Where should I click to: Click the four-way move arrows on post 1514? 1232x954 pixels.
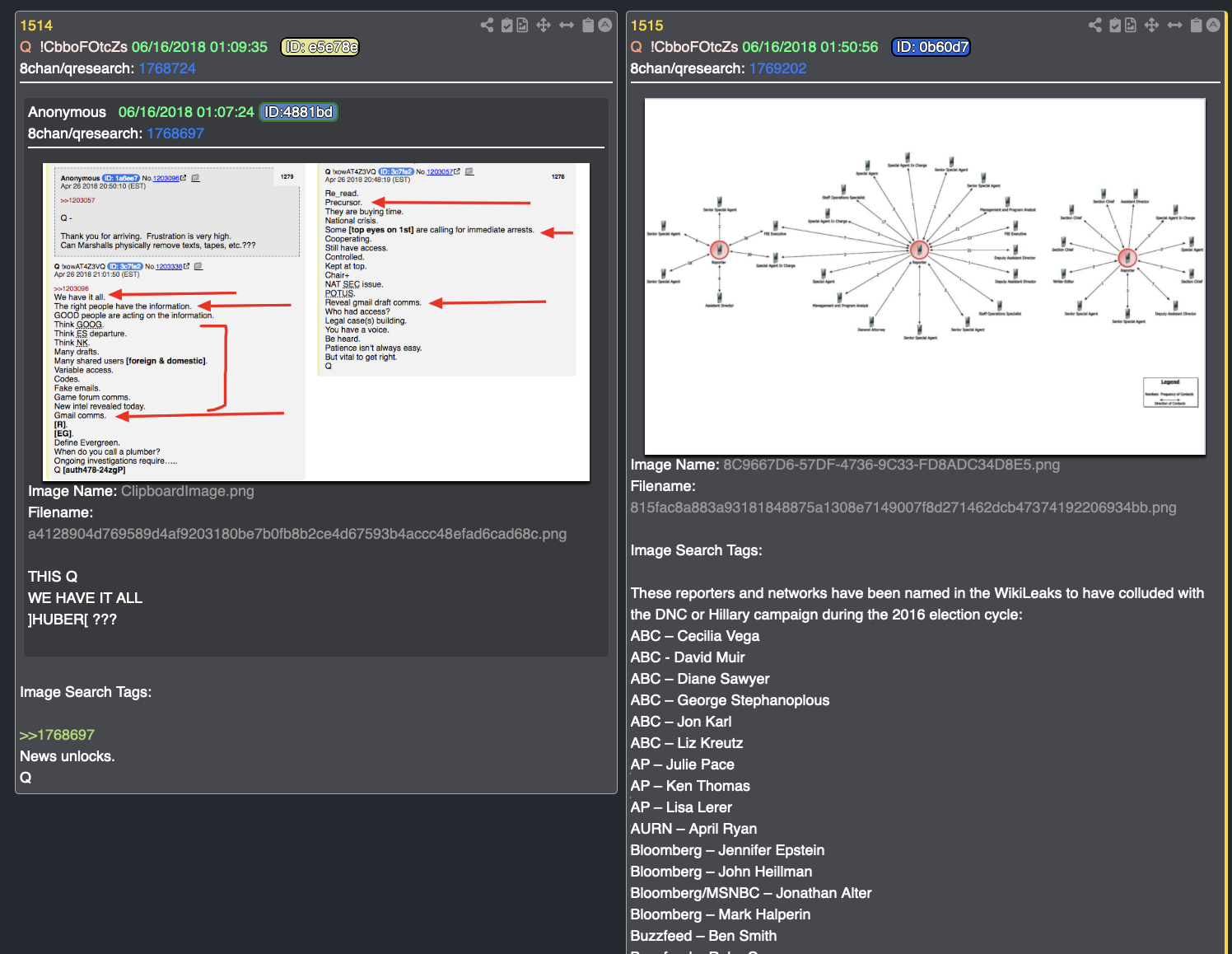click(x=544, y=26)
